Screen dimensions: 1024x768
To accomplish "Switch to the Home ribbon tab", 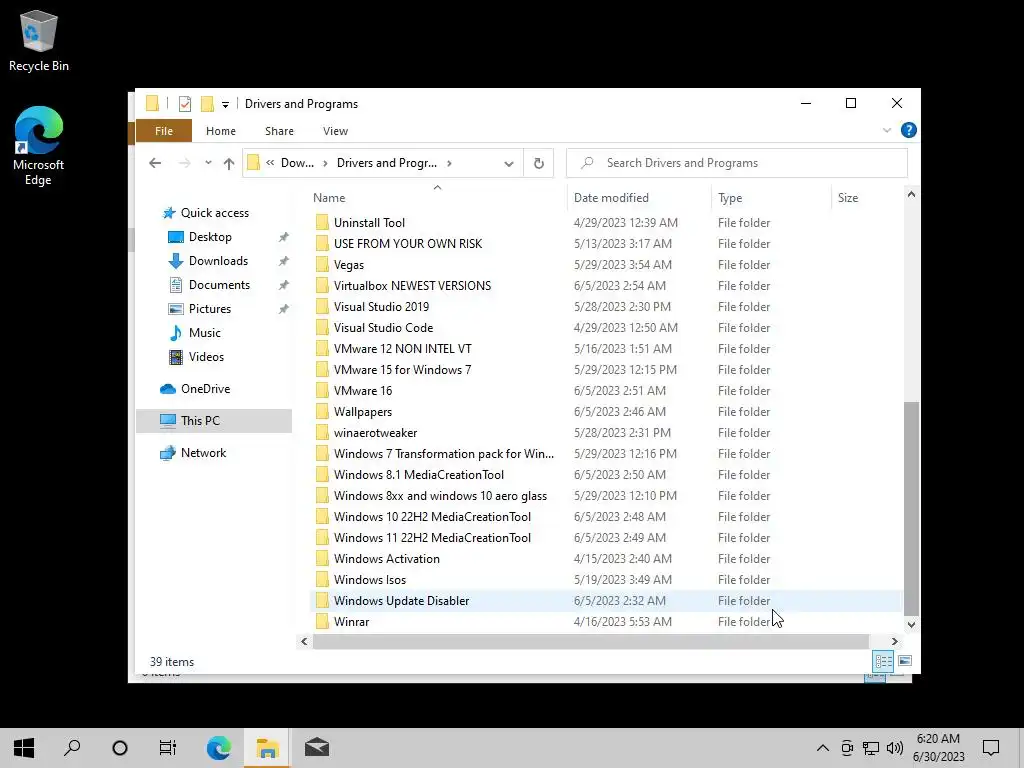I will [x=221, y=131].
